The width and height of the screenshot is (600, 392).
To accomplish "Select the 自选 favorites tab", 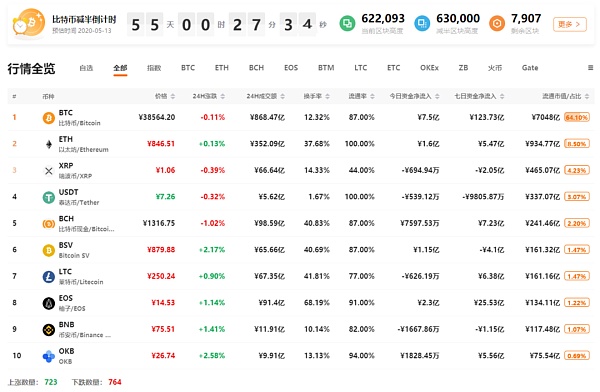I will point(86,68).
